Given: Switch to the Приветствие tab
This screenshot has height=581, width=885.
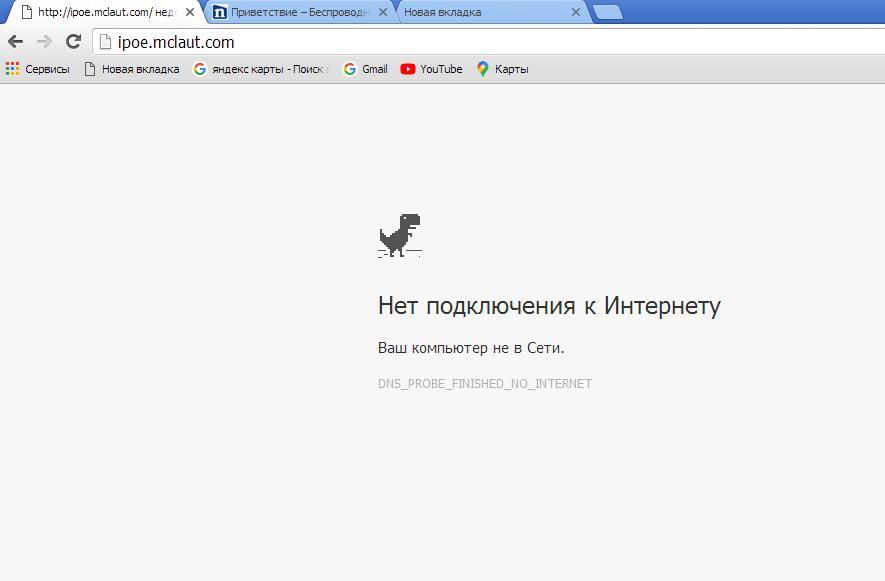Looking at the screenshot, I should tap(299, 12).
